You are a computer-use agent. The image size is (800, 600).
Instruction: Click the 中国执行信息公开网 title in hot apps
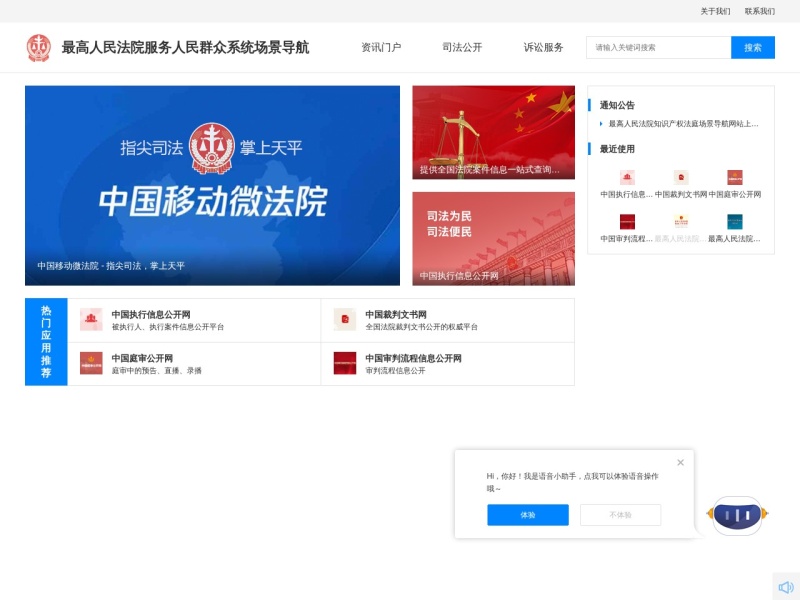click(x=151, y=314)
